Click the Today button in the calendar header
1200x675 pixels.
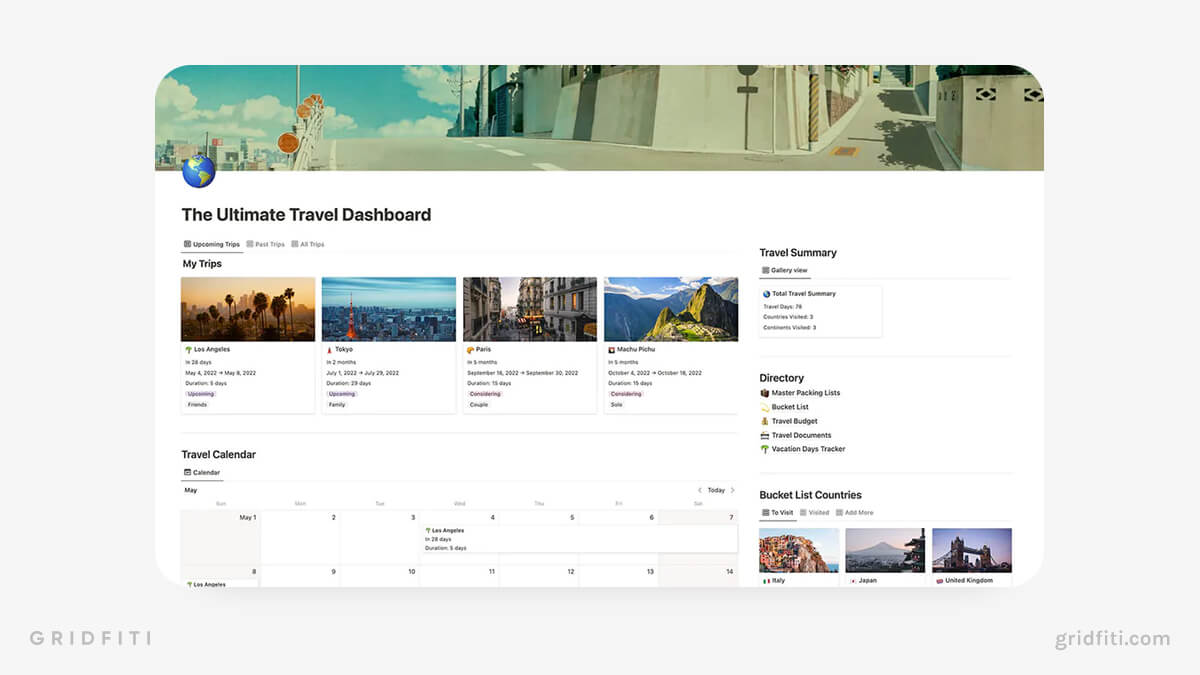pyautogui.click(x=716, y=490)
